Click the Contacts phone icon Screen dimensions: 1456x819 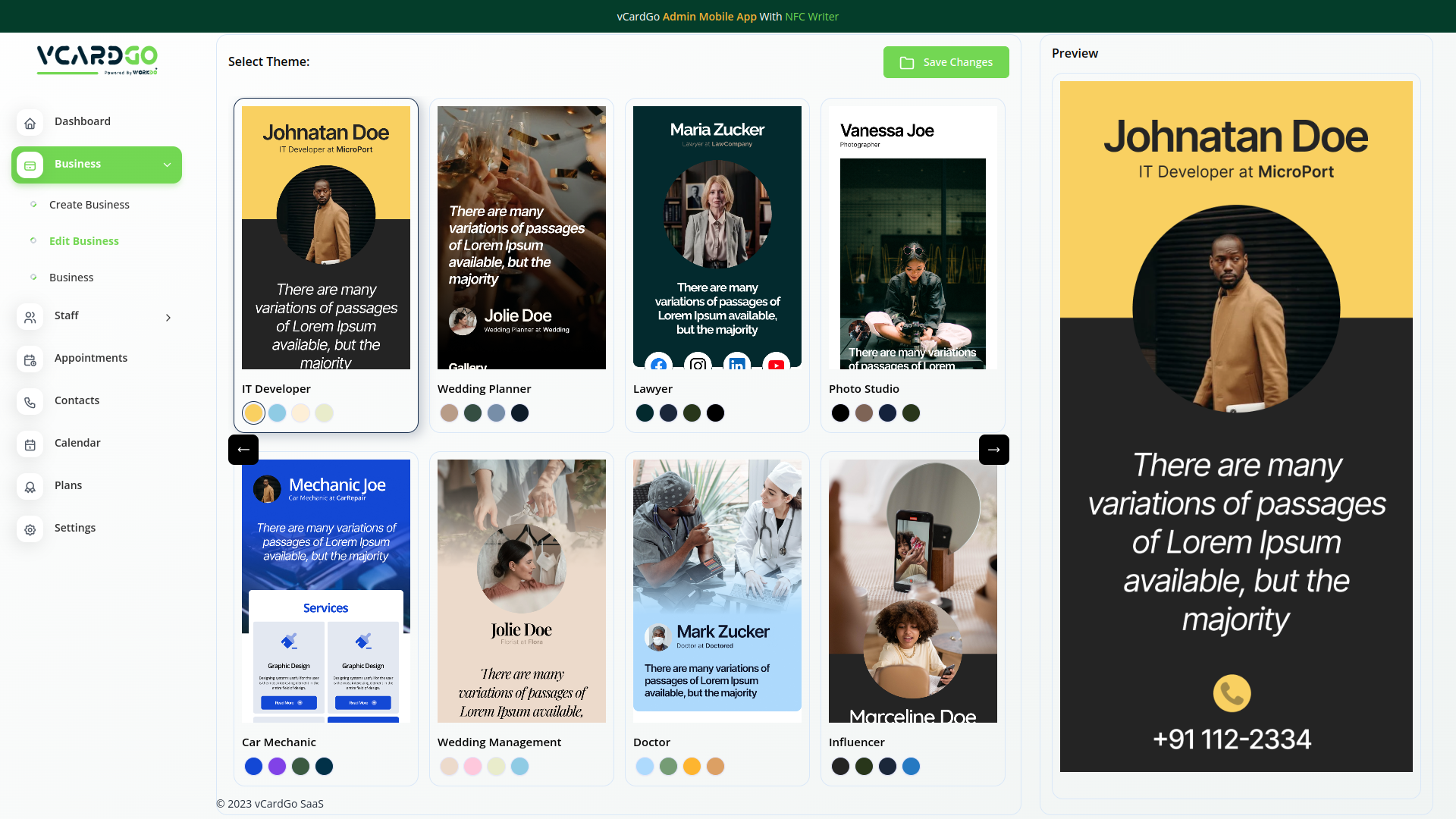click(x=30, y=402)
